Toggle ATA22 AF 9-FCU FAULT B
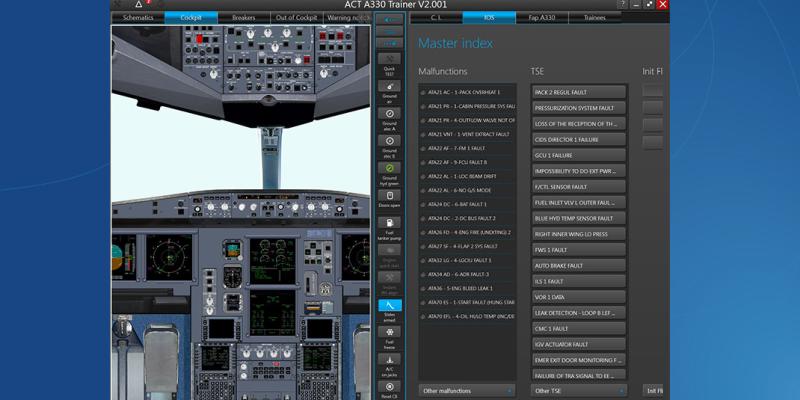Viewport: 800px width, 400px height. click(x=467, y=162)
